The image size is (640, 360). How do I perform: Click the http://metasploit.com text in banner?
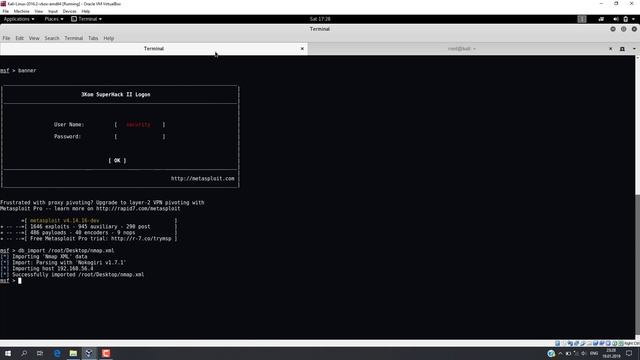202,179
